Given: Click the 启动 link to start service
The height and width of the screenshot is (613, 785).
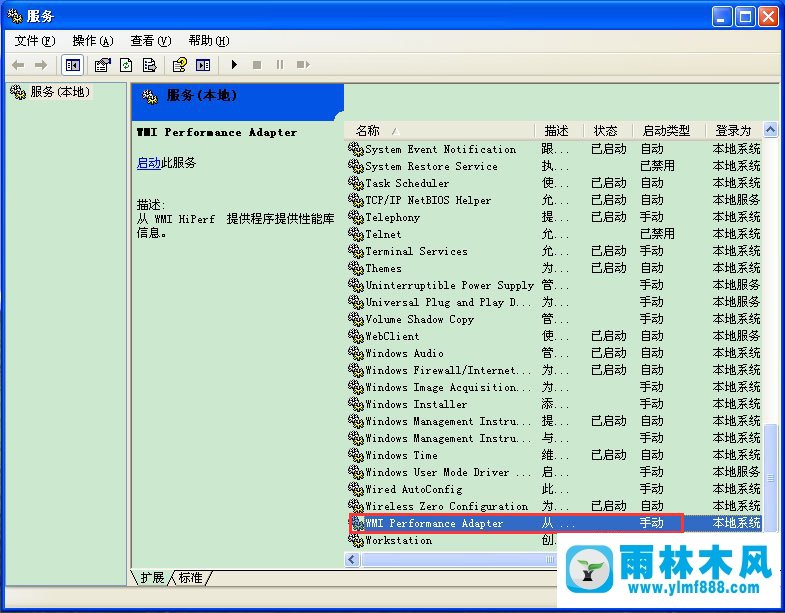Looking at the screenshot, I should tap(149, 163).
